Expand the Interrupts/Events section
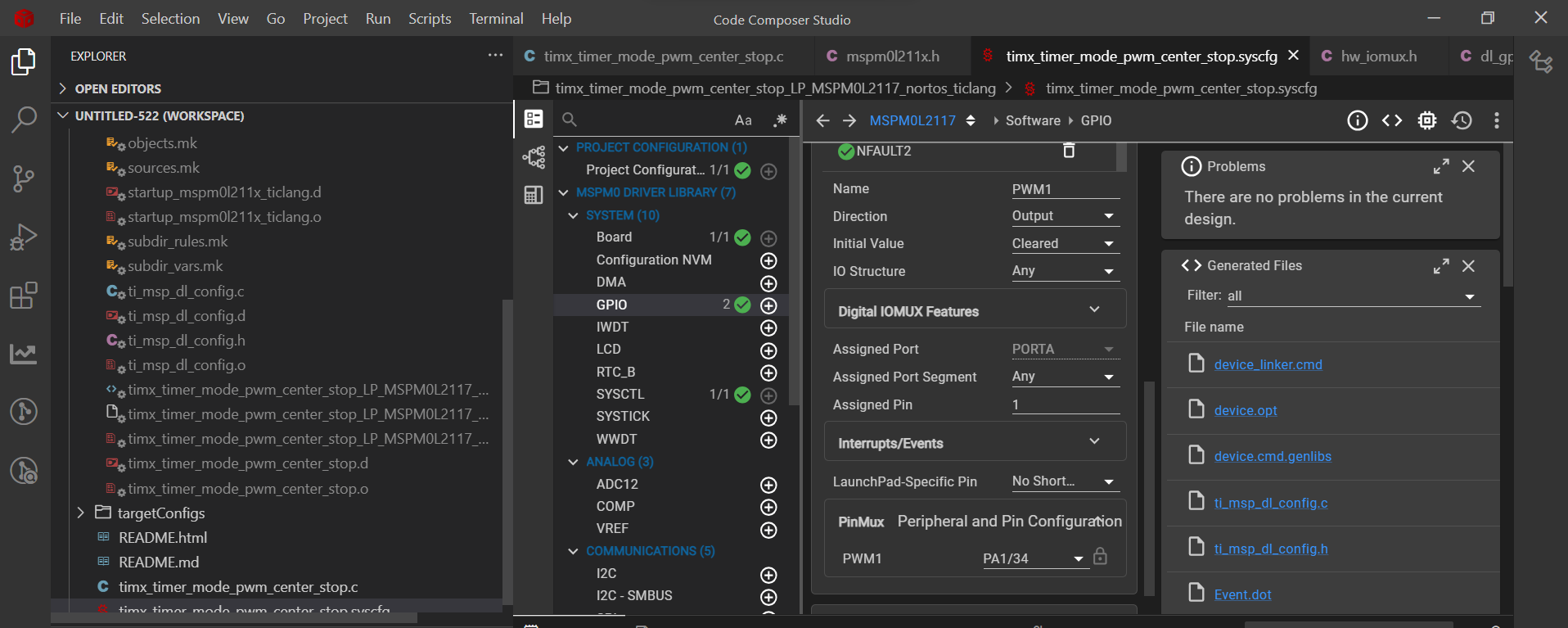This screenshot has height=628, width=1568. click(975, 443)
